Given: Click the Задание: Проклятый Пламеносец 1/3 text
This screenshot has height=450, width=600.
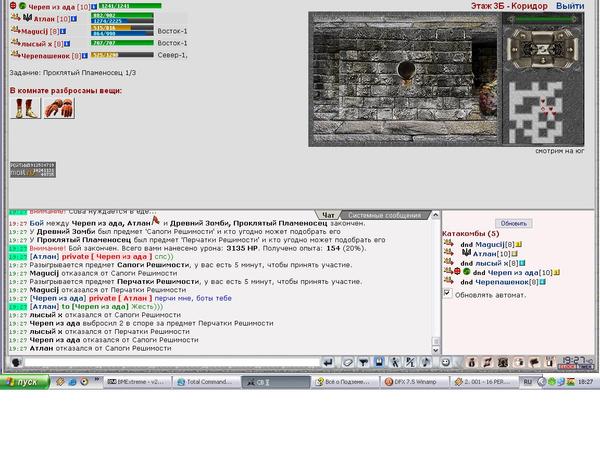Looking at the screenshot, I should (x=73, y=72).
